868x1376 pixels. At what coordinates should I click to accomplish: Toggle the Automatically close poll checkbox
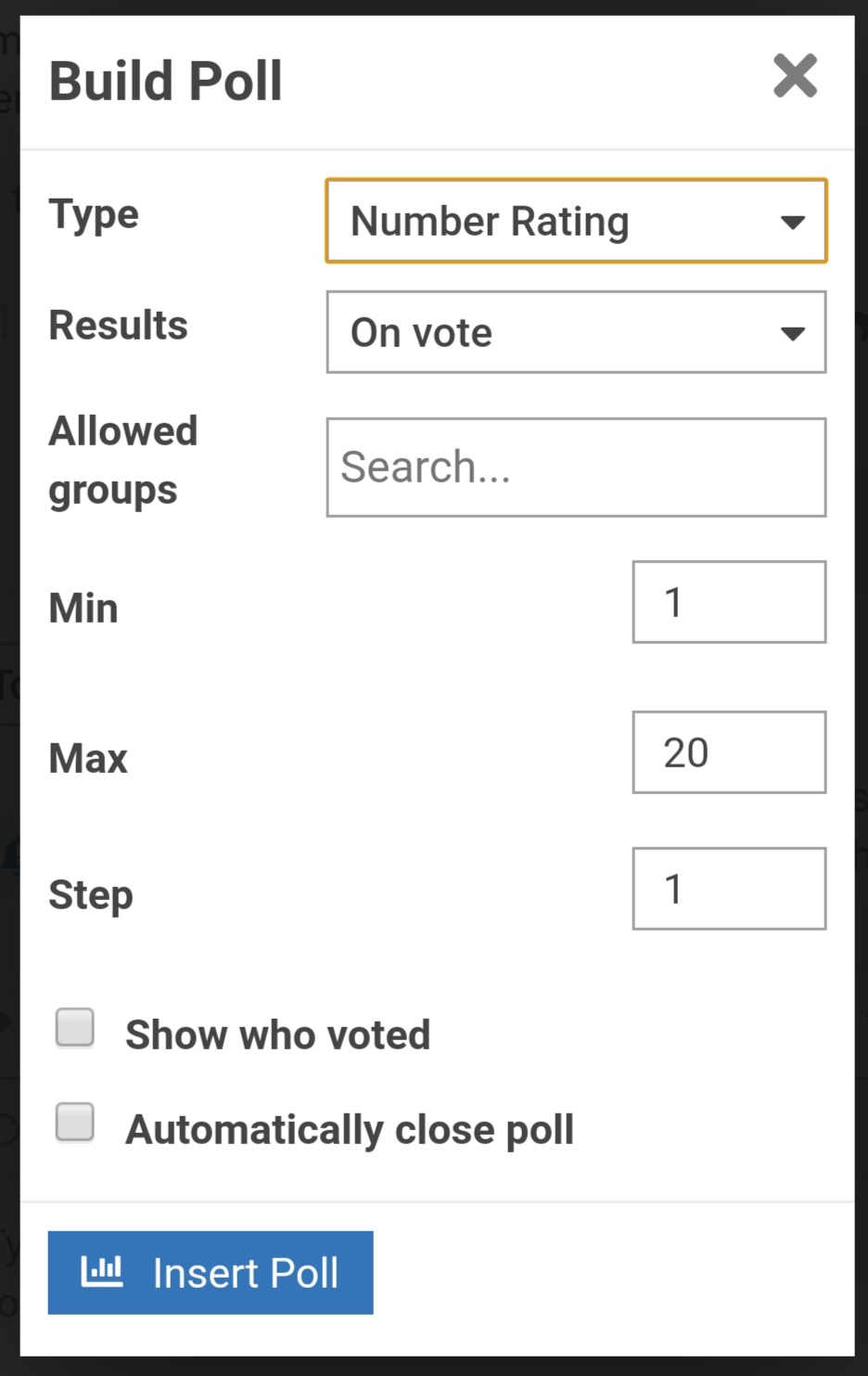point(75,1122)
